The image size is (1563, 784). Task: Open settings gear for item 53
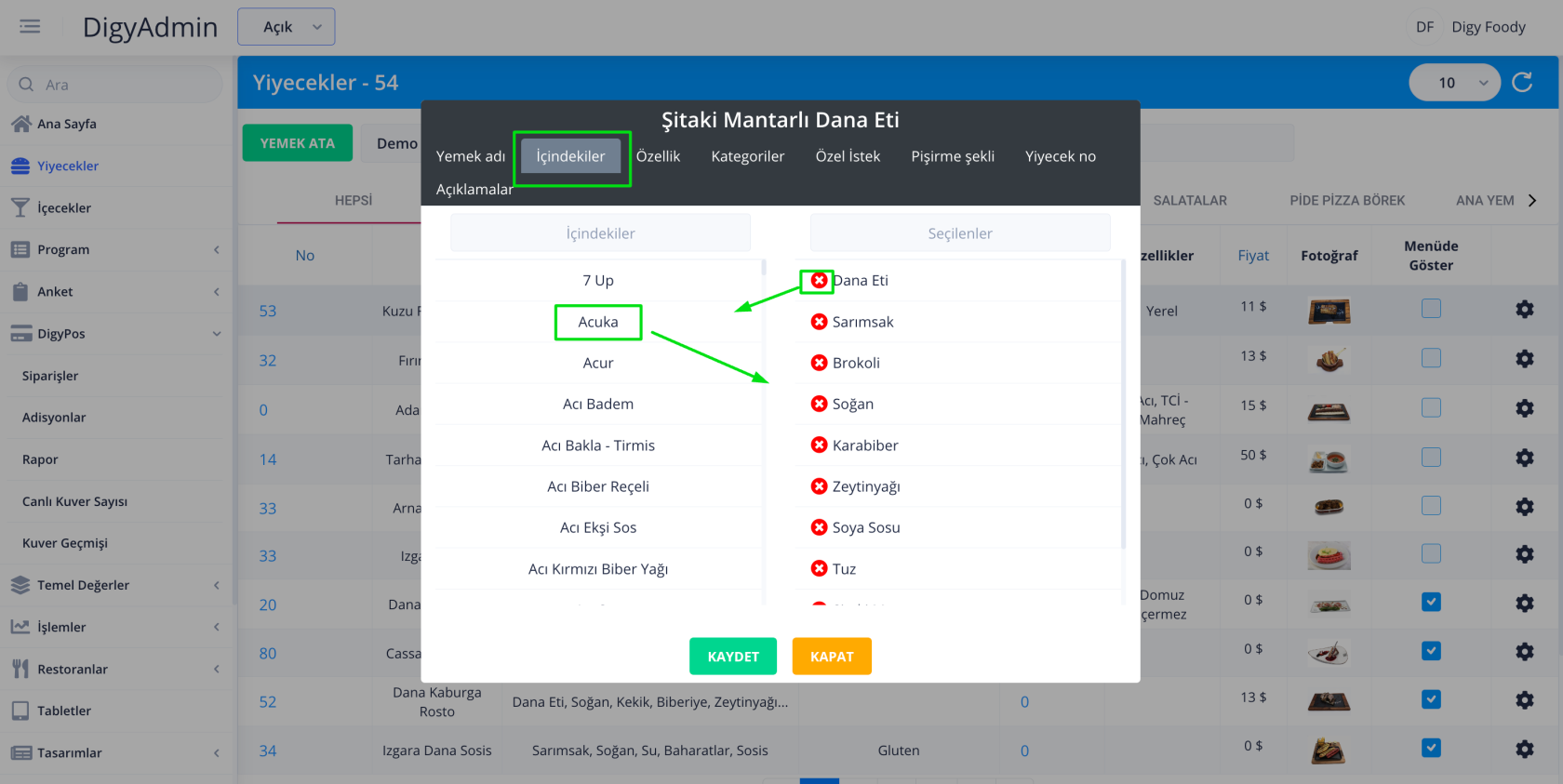1524,309
